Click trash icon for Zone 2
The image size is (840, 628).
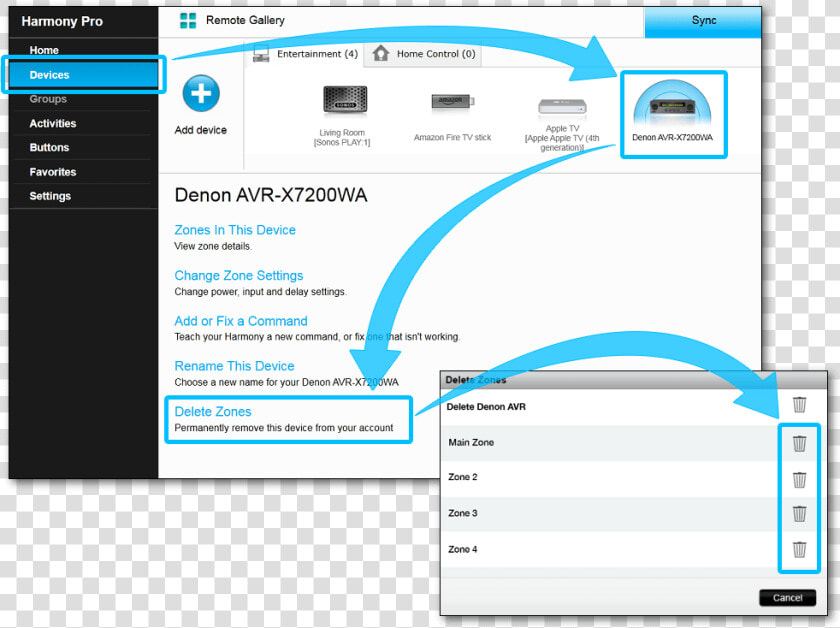coord(799,480)
